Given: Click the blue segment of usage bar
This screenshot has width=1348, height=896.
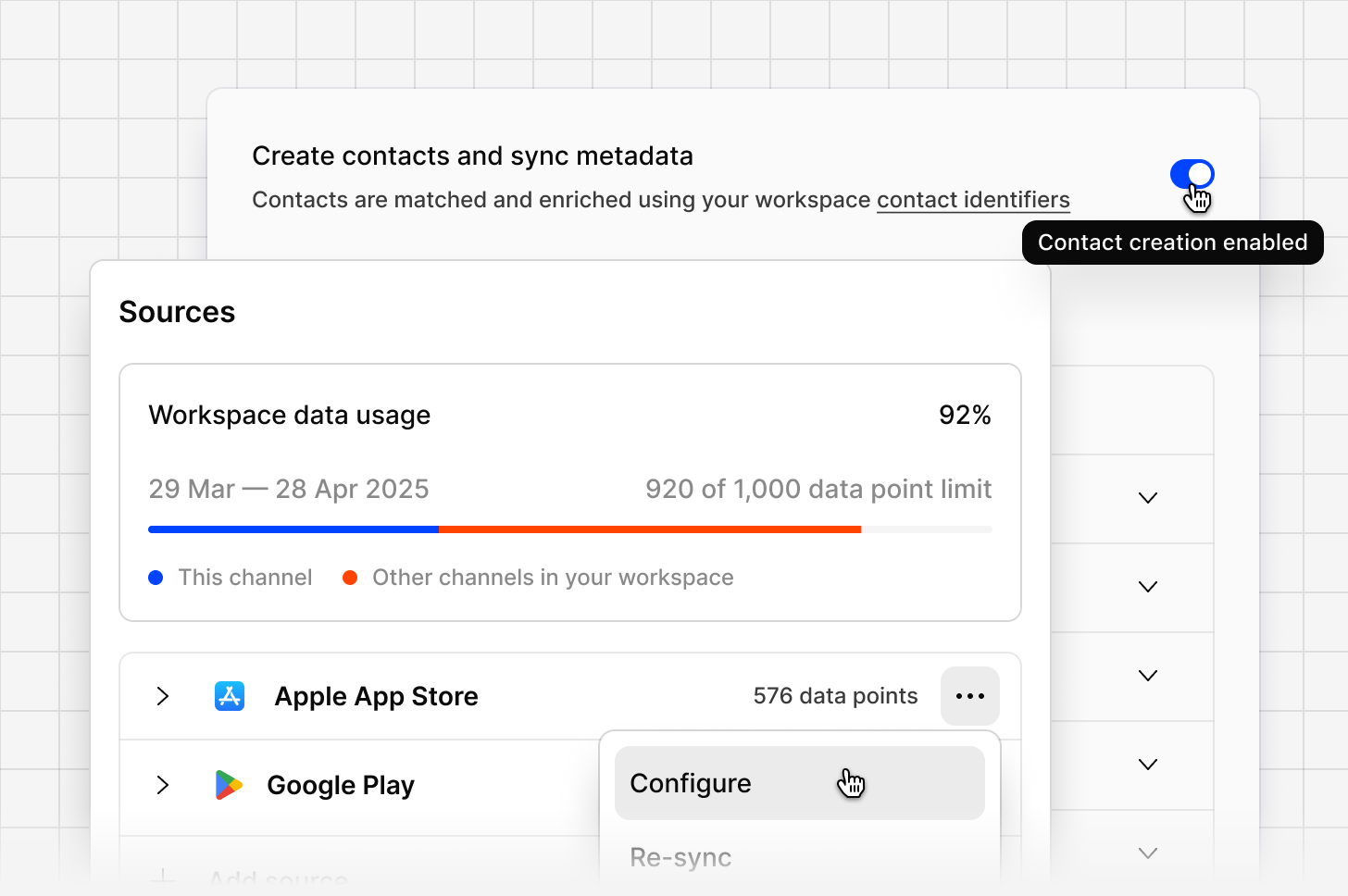Looking at the screenshot, I should 293,529.
